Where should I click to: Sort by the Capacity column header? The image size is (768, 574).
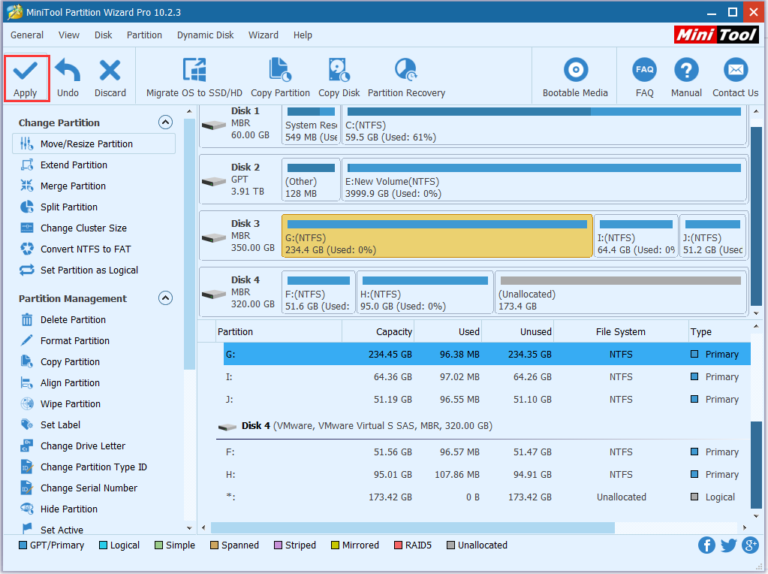(x=378, y=332)
